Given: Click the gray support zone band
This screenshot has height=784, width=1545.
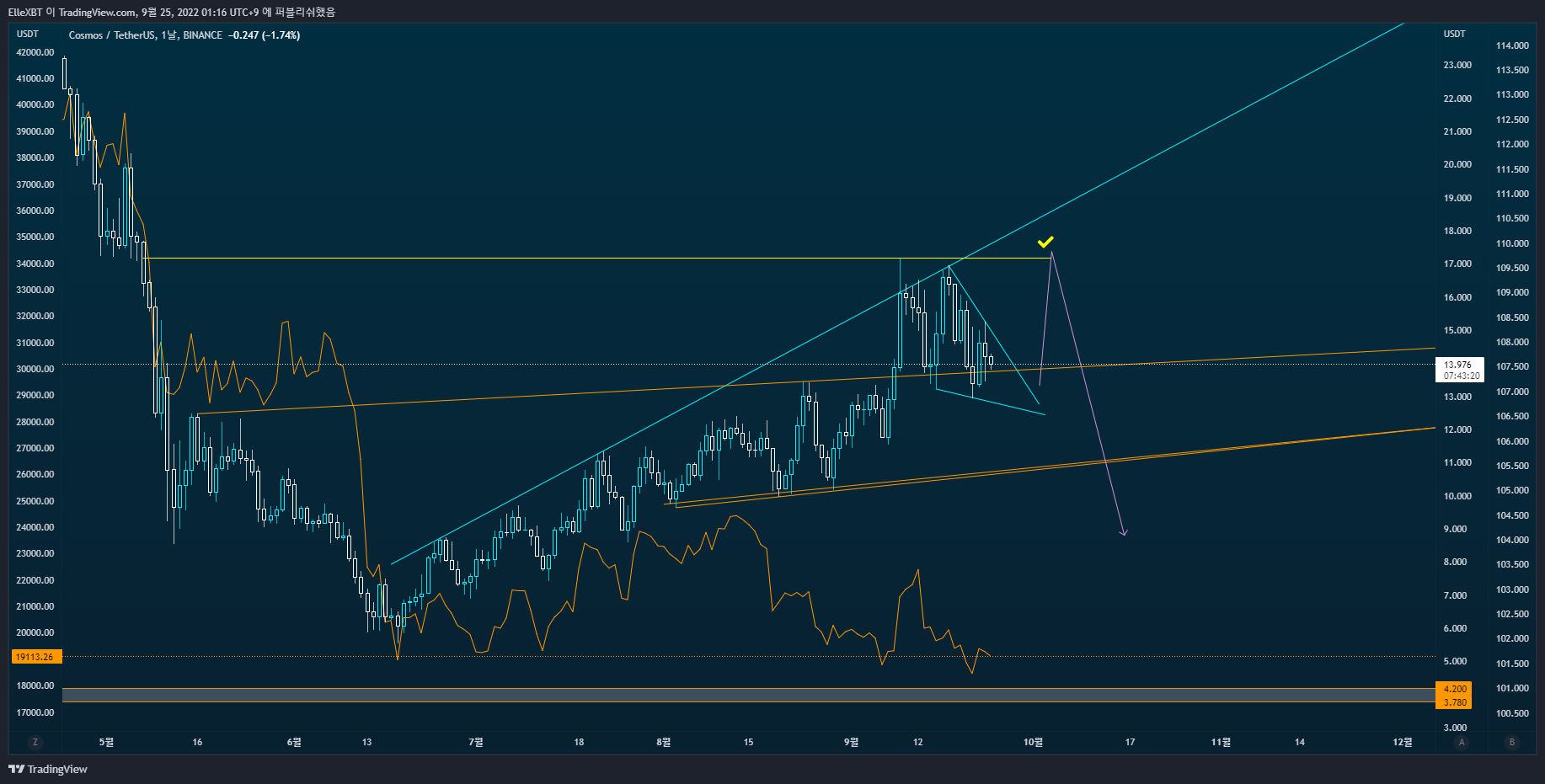Looking at the screenshot, I should click(748, 696).
